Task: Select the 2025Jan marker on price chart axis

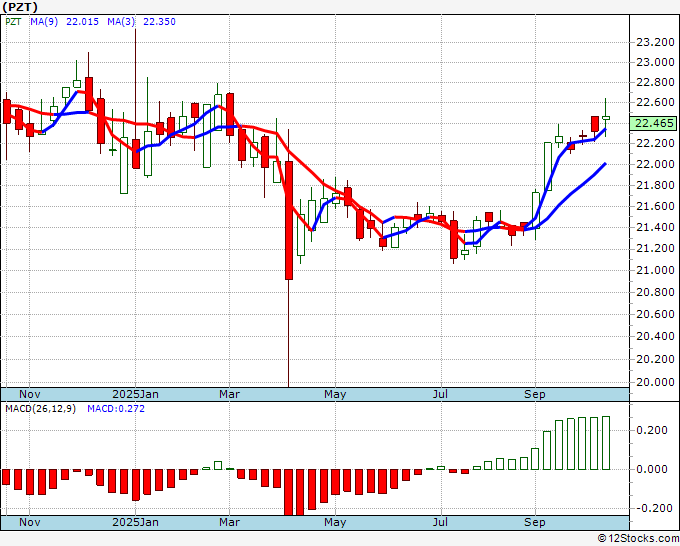Action: click(134, 394)
